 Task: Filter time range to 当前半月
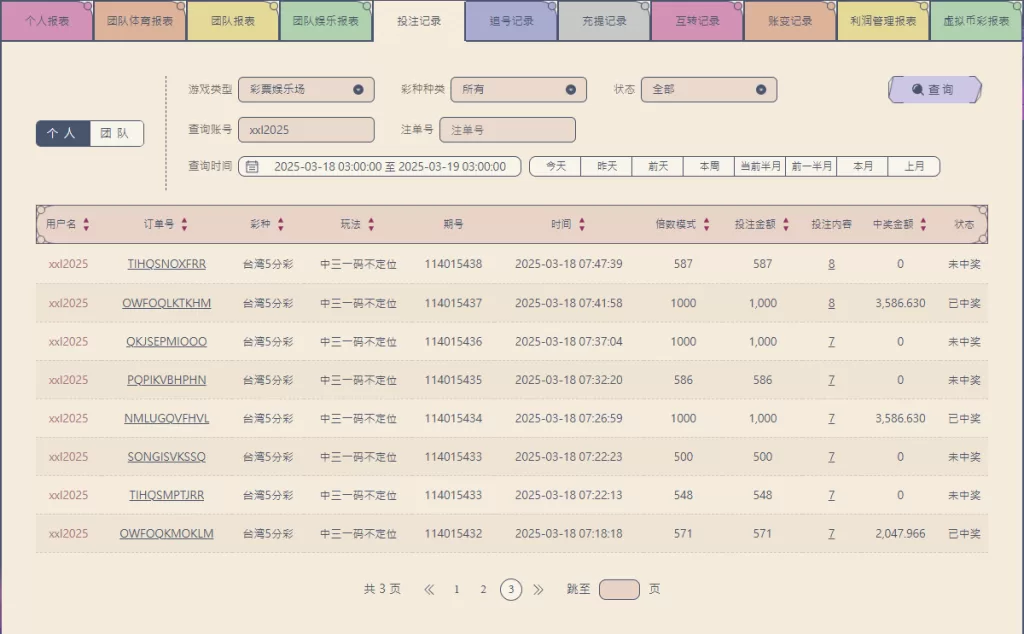tap(760, 166)
